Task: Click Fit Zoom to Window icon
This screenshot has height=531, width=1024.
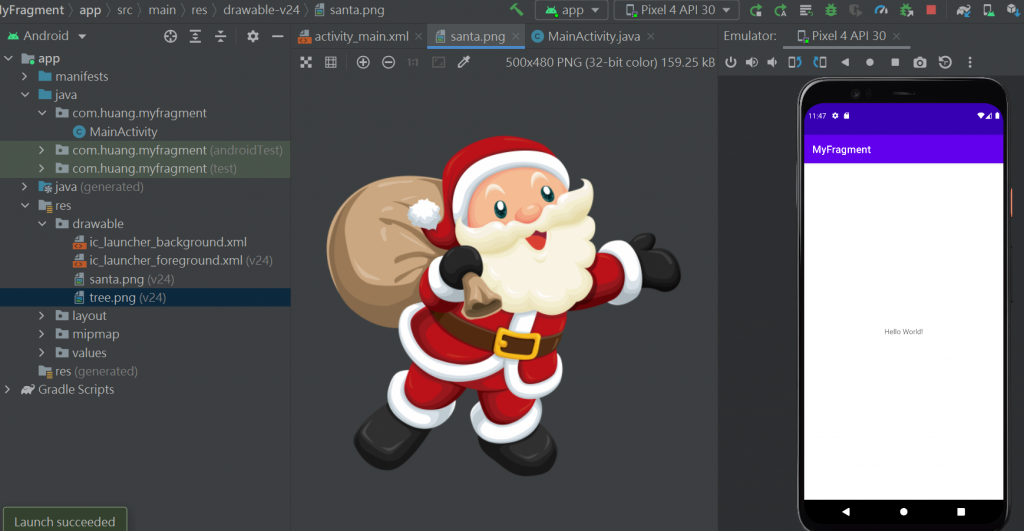Action: 438,62
